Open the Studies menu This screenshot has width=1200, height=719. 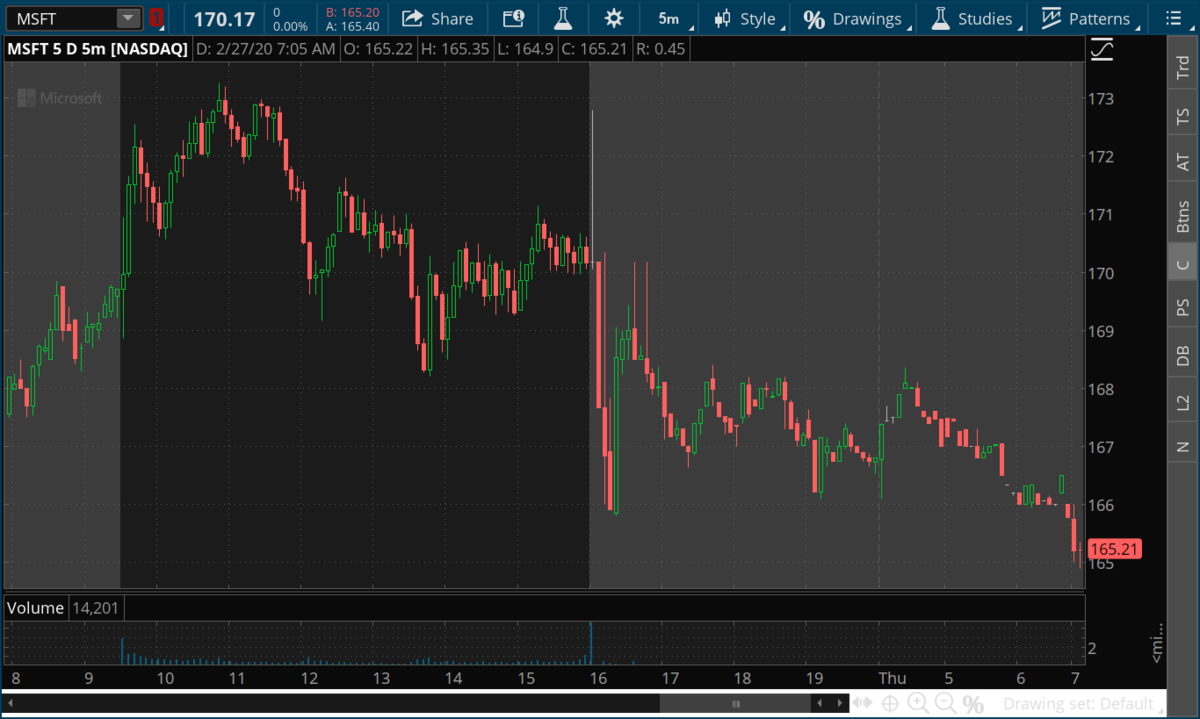[x=972, y=18]
